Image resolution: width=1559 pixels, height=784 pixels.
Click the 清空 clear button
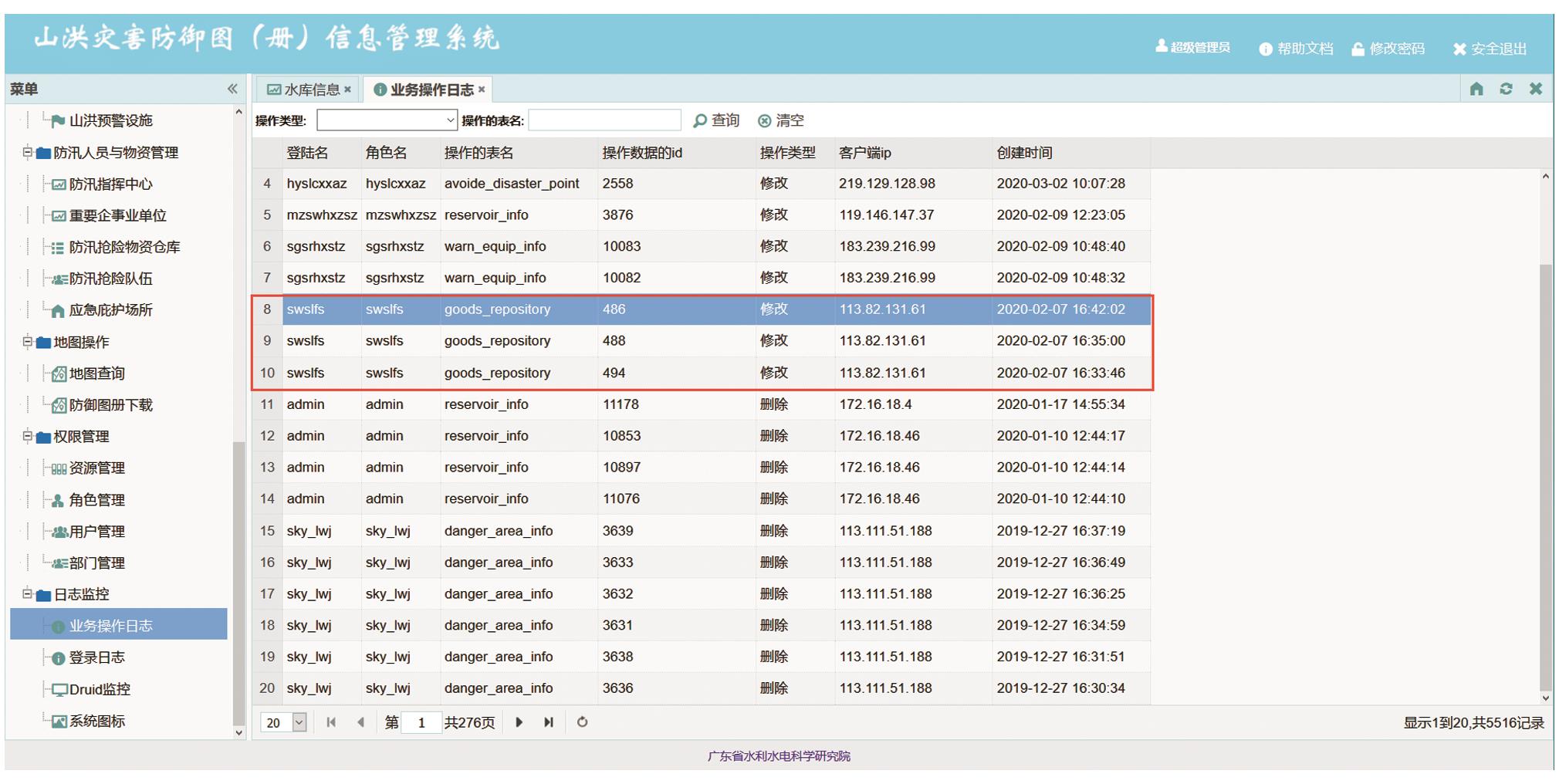781,120
